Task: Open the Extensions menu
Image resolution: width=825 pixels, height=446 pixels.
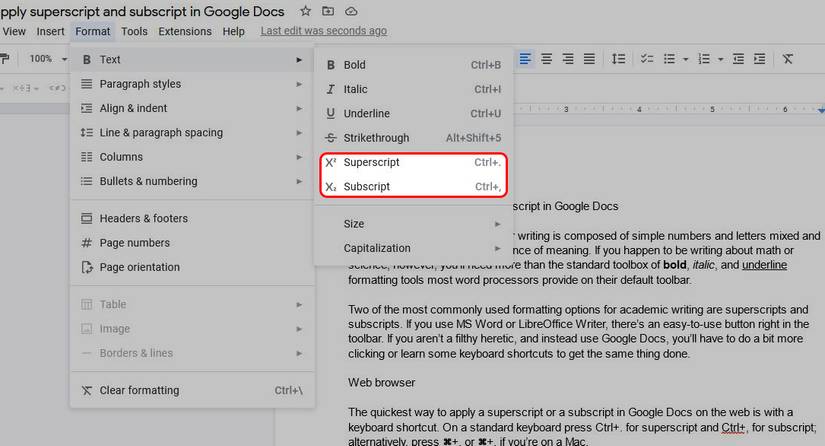Action: tap(185, 31)
